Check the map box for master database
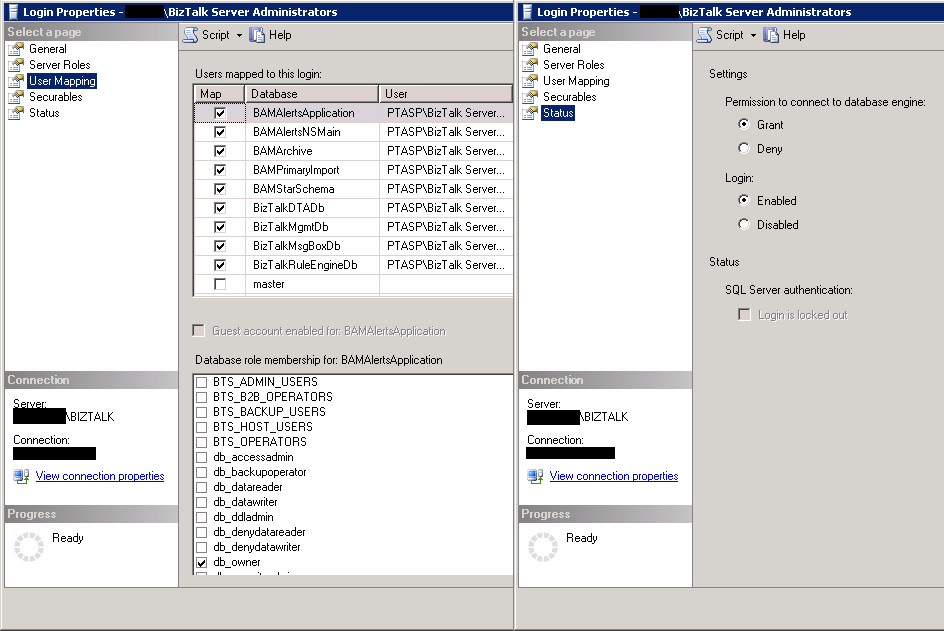The width and height of the screenshot is (944, 631). 220,285
